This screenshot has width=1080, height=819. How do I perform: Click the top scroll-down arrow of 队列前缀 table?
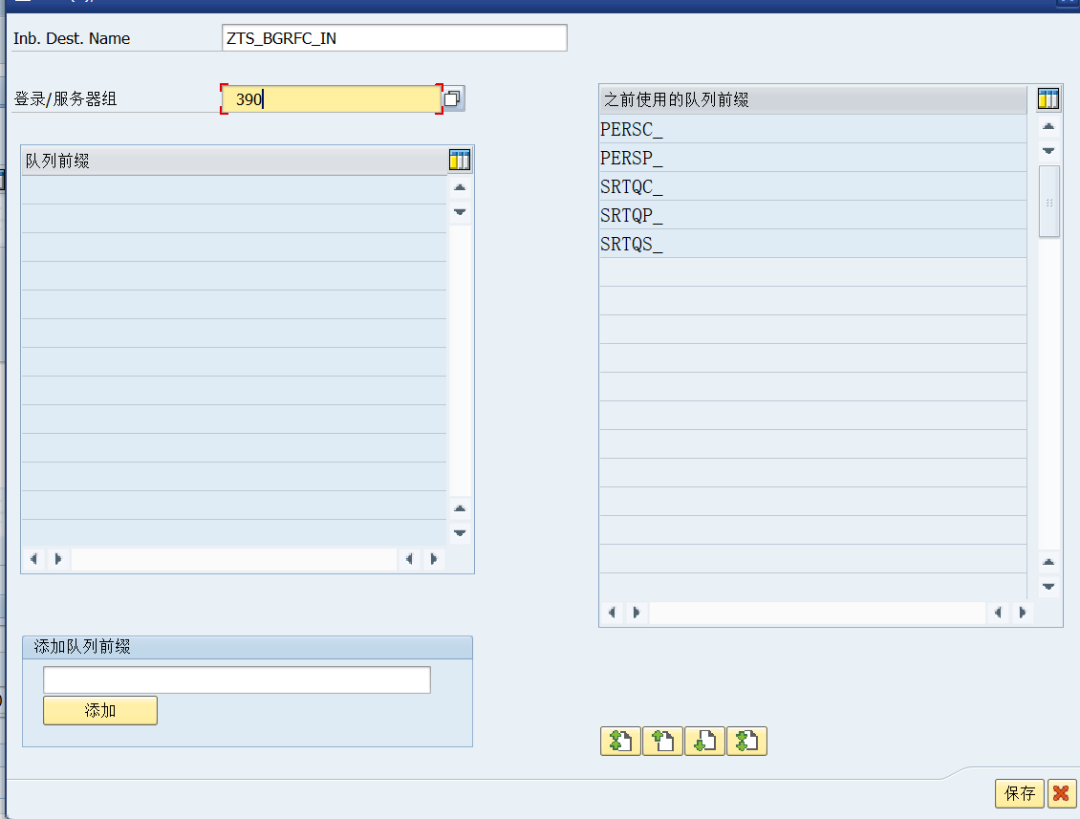pos(460,212)
